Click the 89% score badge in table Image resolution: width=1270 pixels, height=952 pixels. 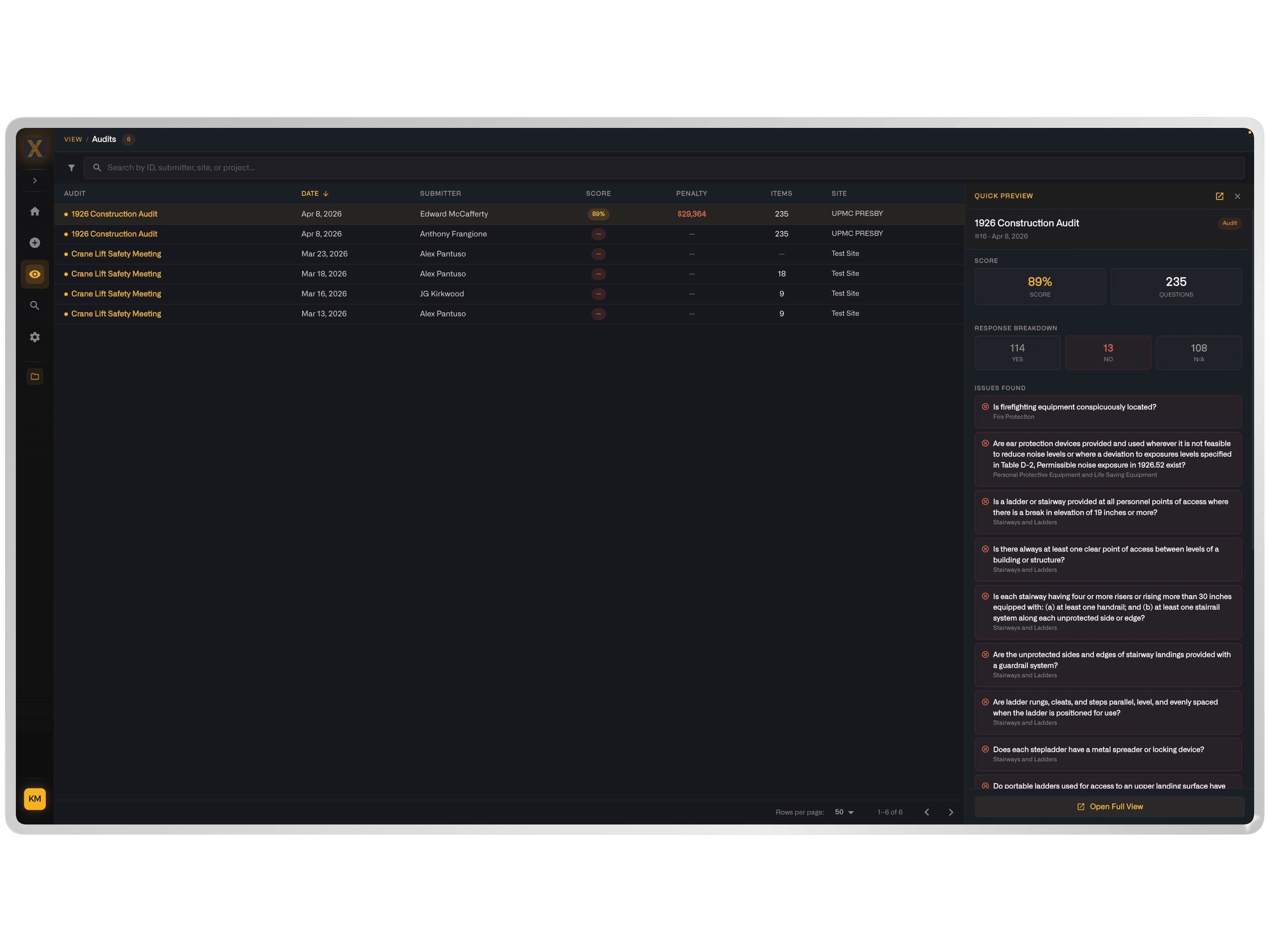598,214
